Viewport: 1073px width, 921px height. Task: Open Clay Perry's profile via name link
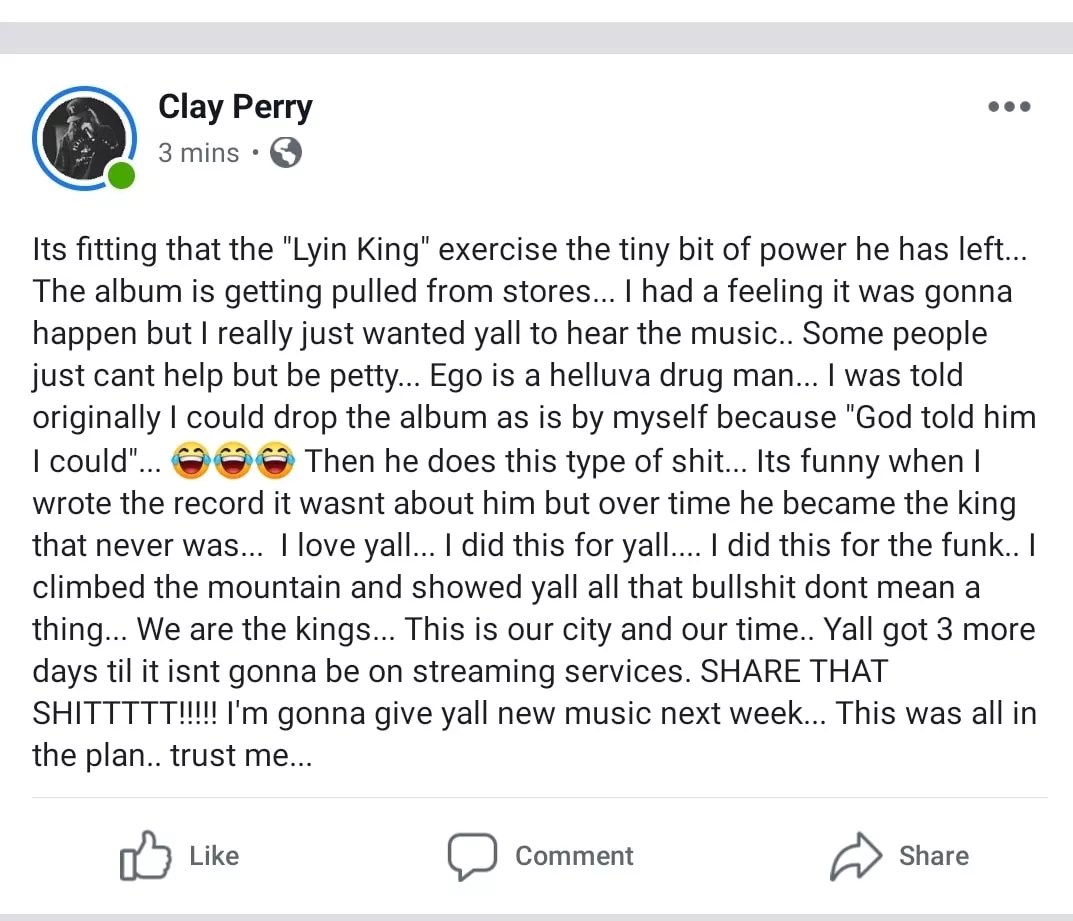click(235, 106)
